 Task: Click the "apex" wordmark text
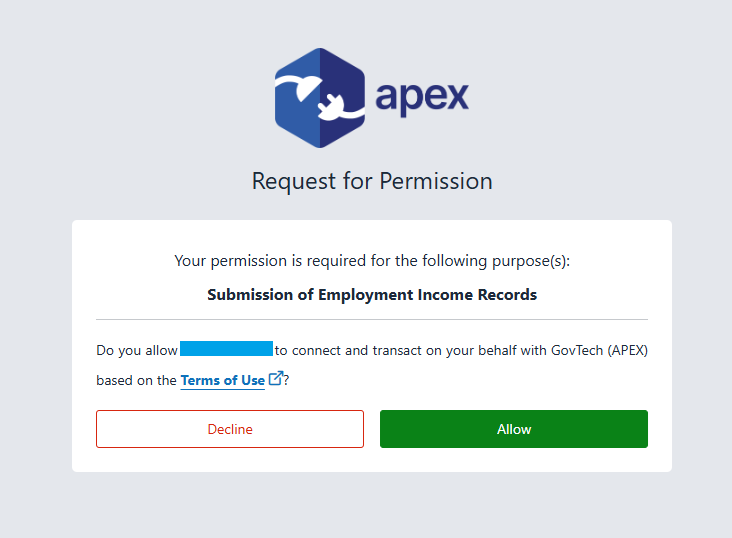pyautogui.click(x=421, y=98)
